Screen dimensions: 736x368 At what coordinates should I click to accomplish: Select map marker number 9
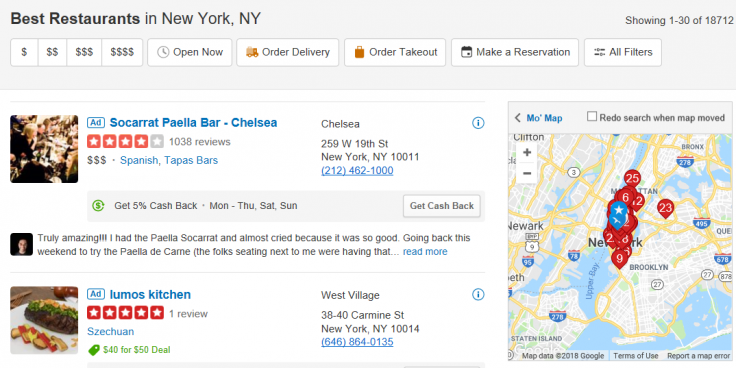(620, 259)
